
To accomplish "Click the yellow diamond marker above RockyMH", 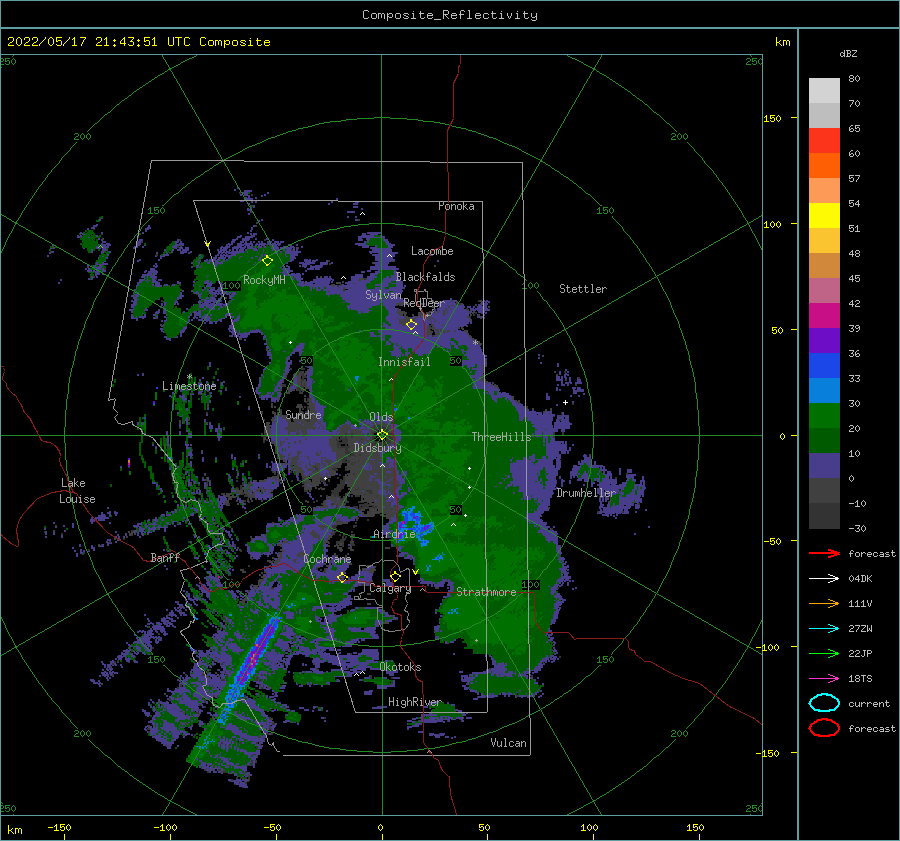I will pos(267,261).
